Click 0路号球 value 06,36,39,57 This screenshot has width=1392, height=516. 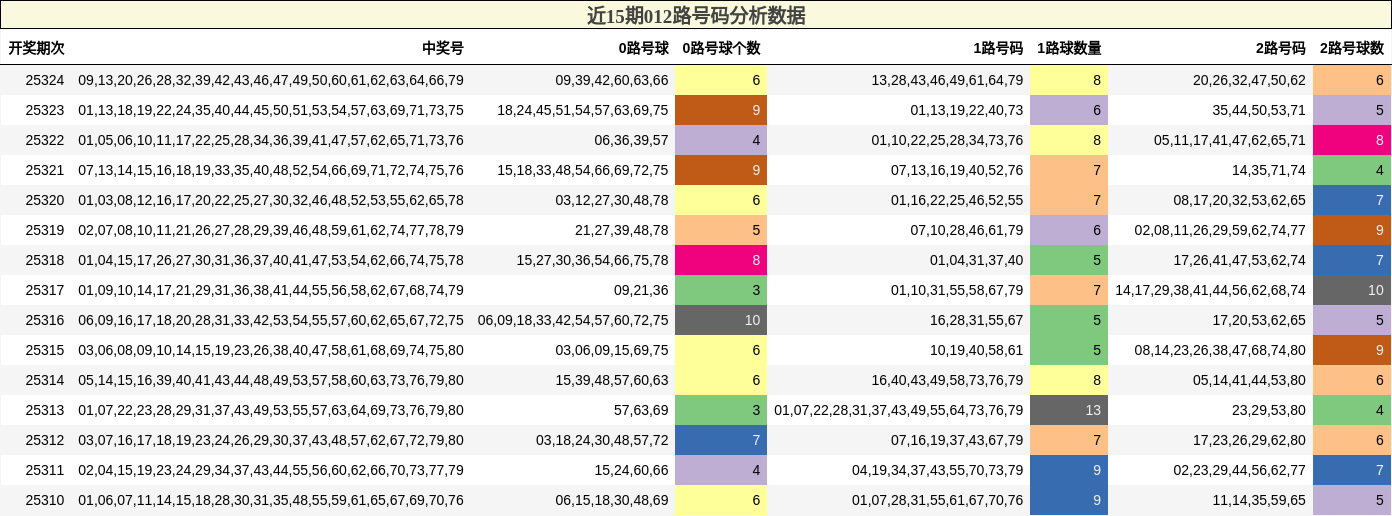click(x=631, y=140)
